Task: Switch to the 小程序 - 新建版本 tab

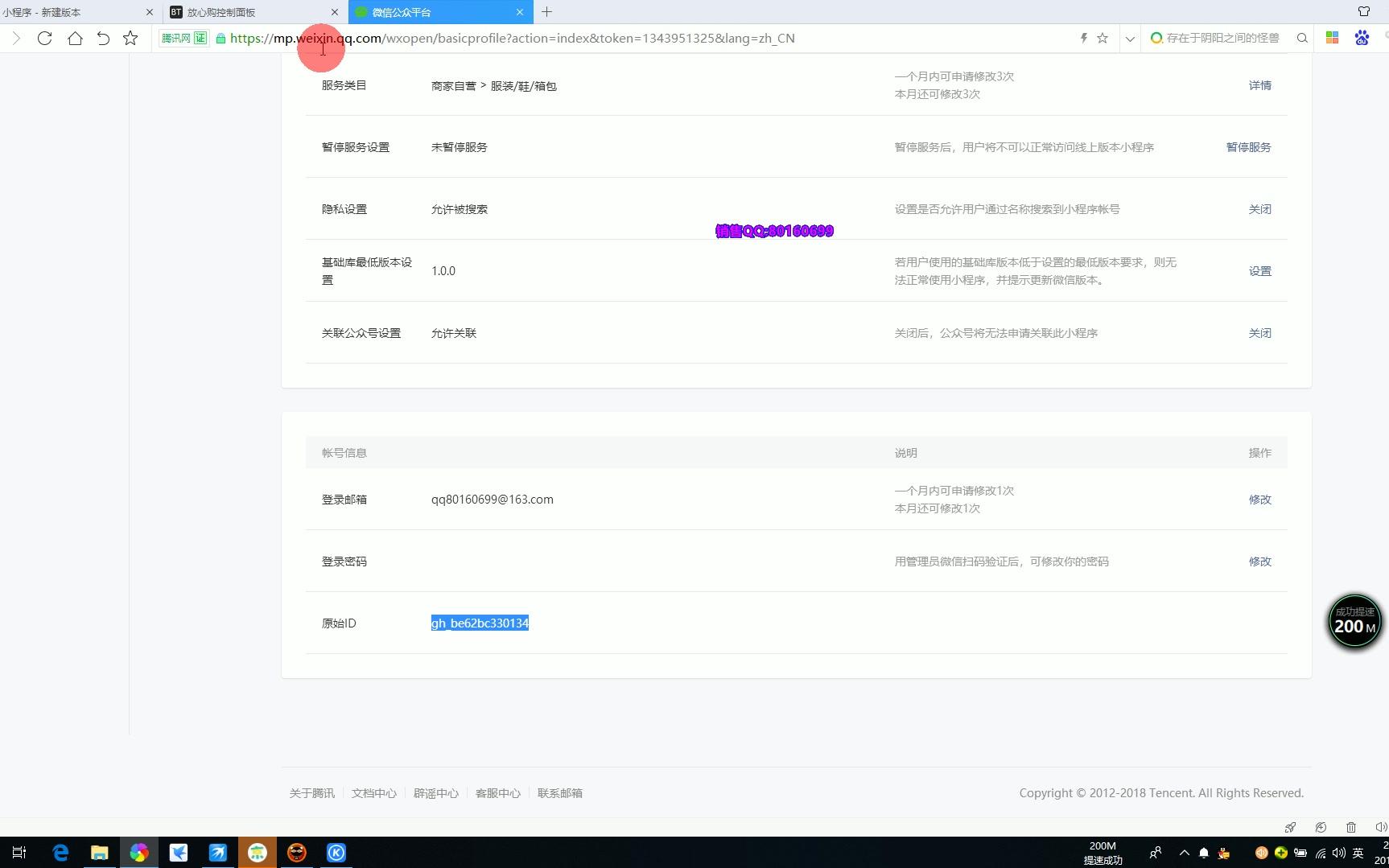Action: click(x=78, y=12)
